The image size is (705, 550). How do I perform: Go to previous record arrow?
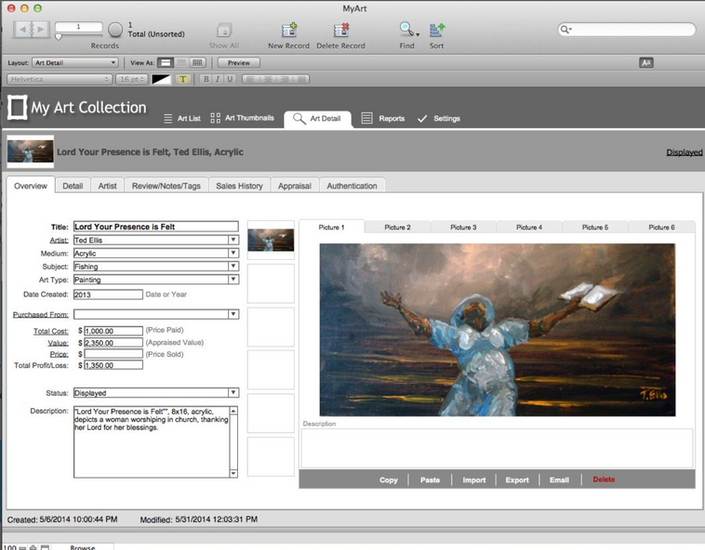pyautogui.click(x=22, y=30)
